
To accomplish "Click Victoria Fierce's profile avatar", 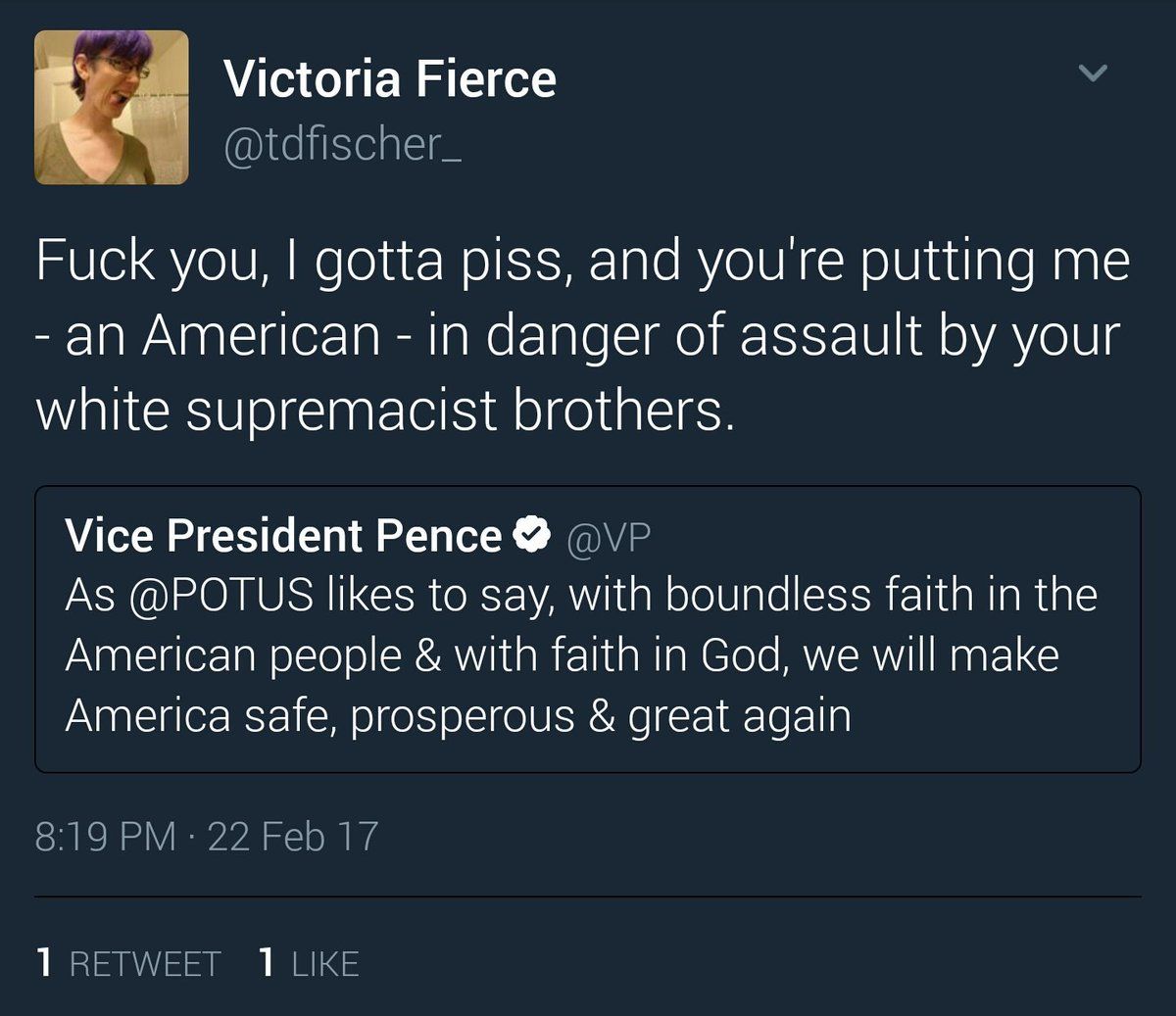I will (x=112, y=108).
